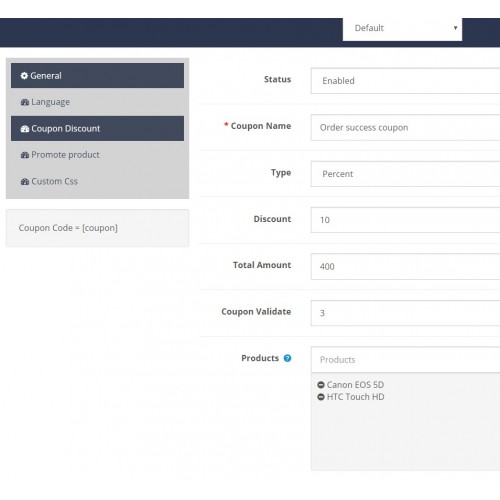Click the gear icon beside General
Screen dimensions: 500x500
pos(24,76)
